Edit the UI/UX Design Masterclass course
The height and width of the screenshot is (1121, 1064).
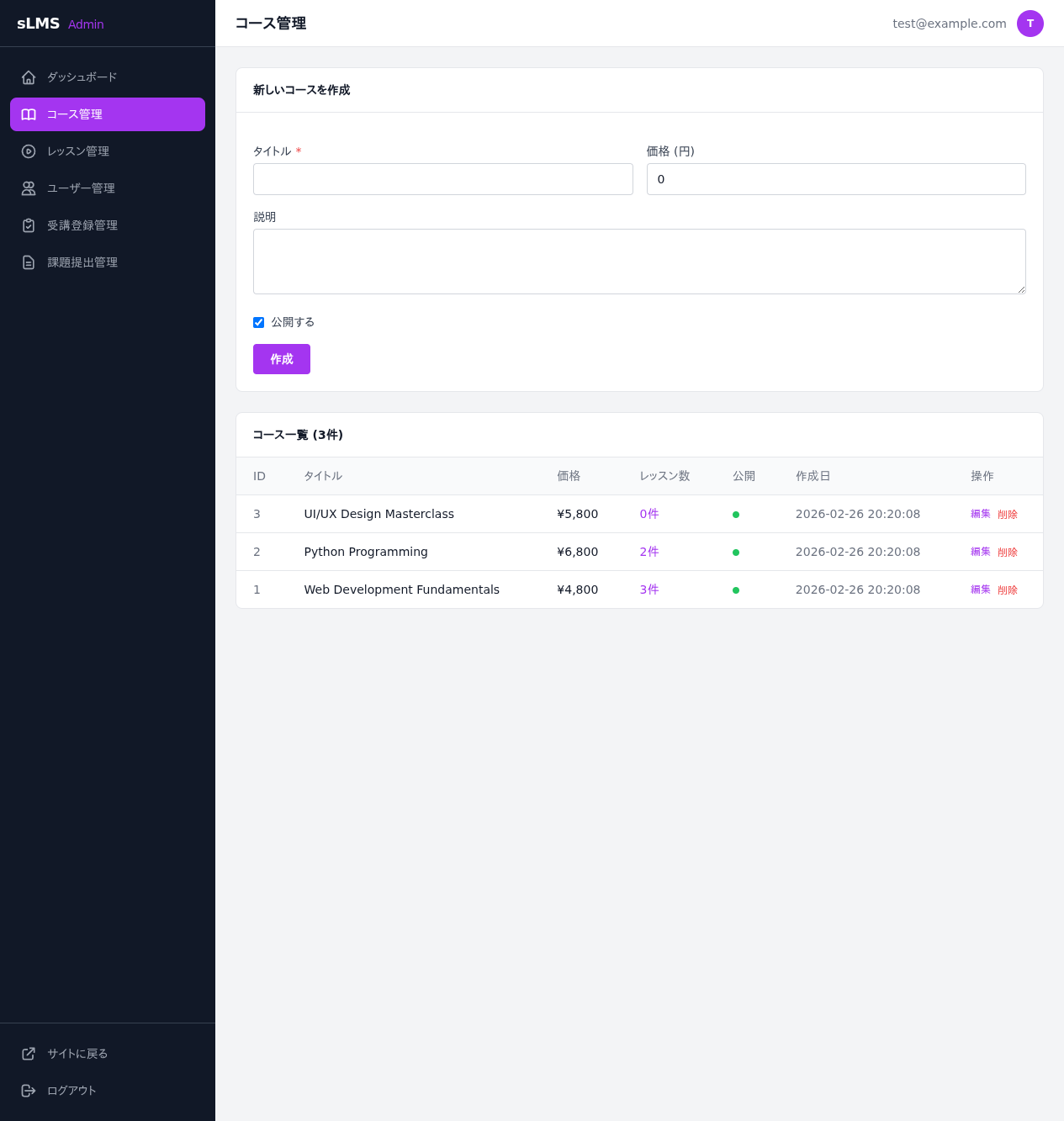click(980, 514)
